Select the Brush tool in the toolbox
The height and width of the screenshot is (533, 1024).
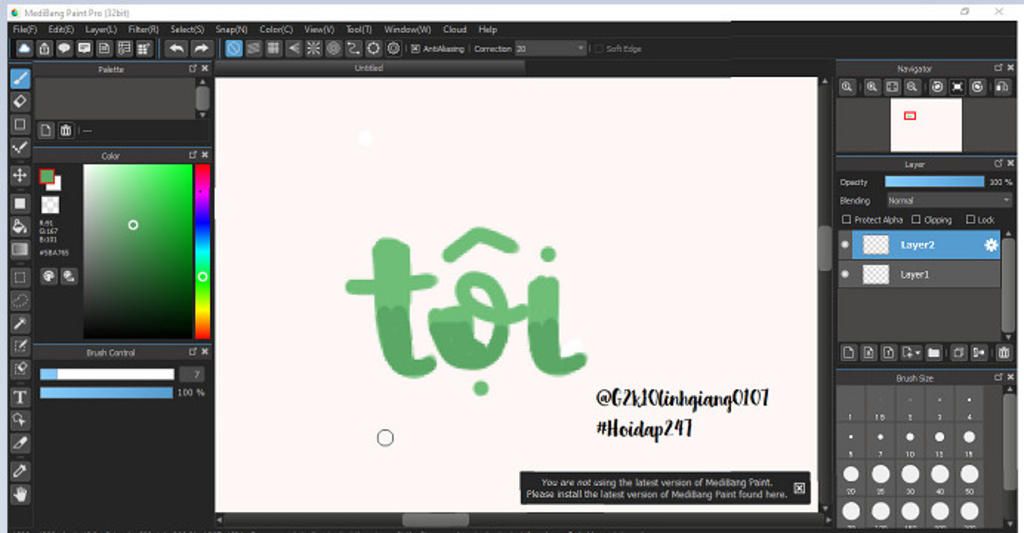point(20,78)
